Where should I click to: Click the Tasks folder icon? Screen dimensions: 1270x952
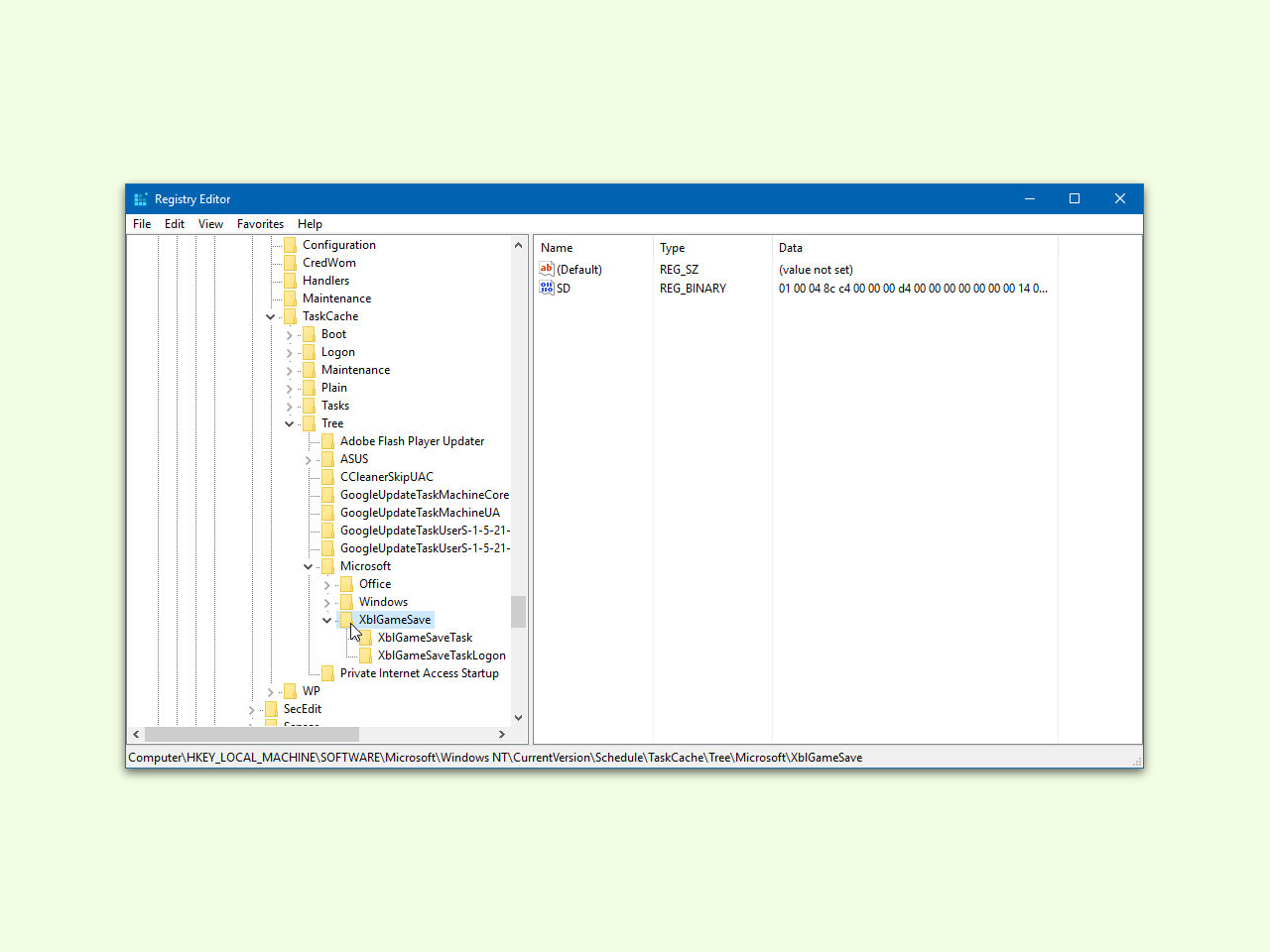[309, 406]
